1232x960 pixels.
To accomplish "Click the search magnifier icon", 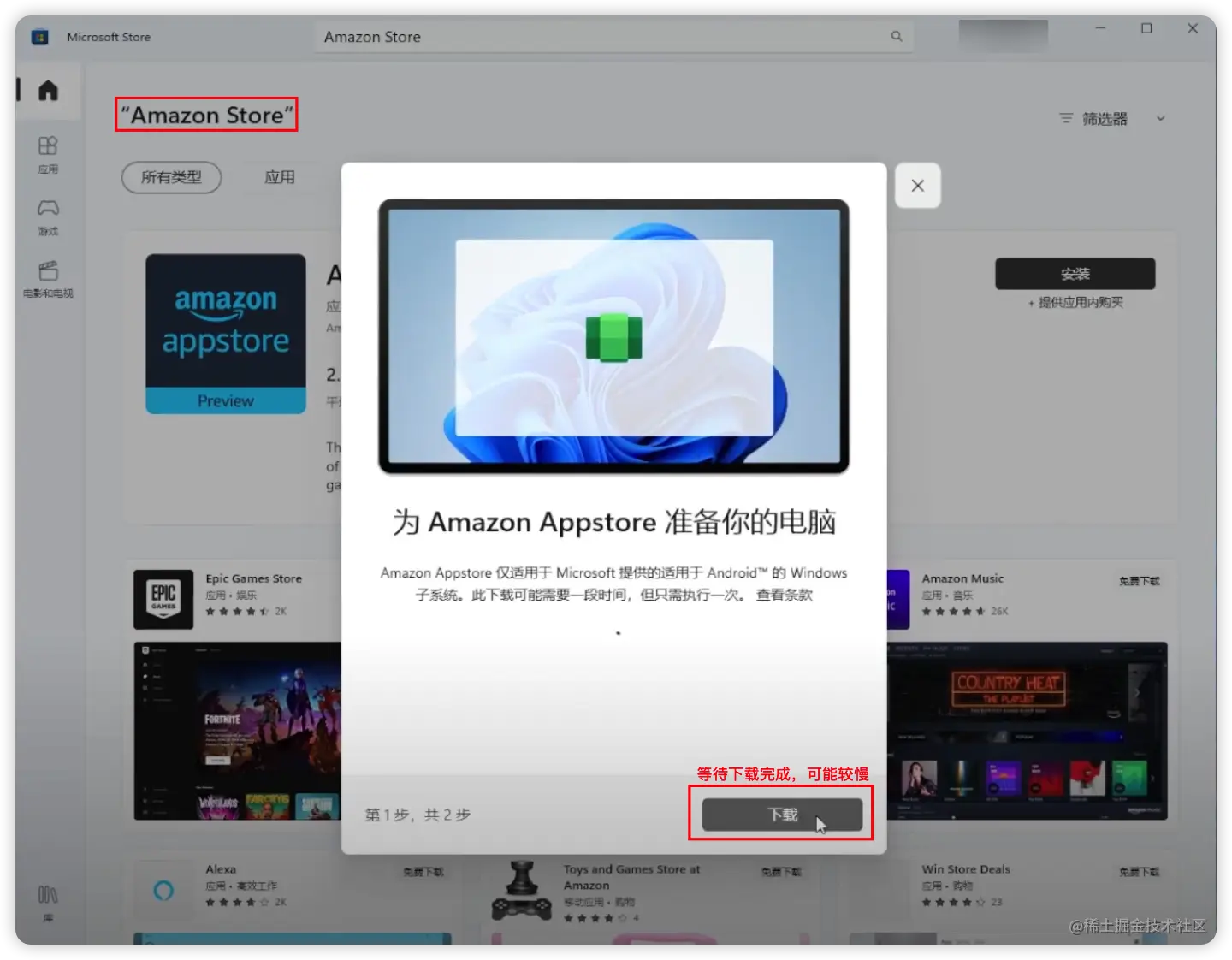I will point(897,37).
